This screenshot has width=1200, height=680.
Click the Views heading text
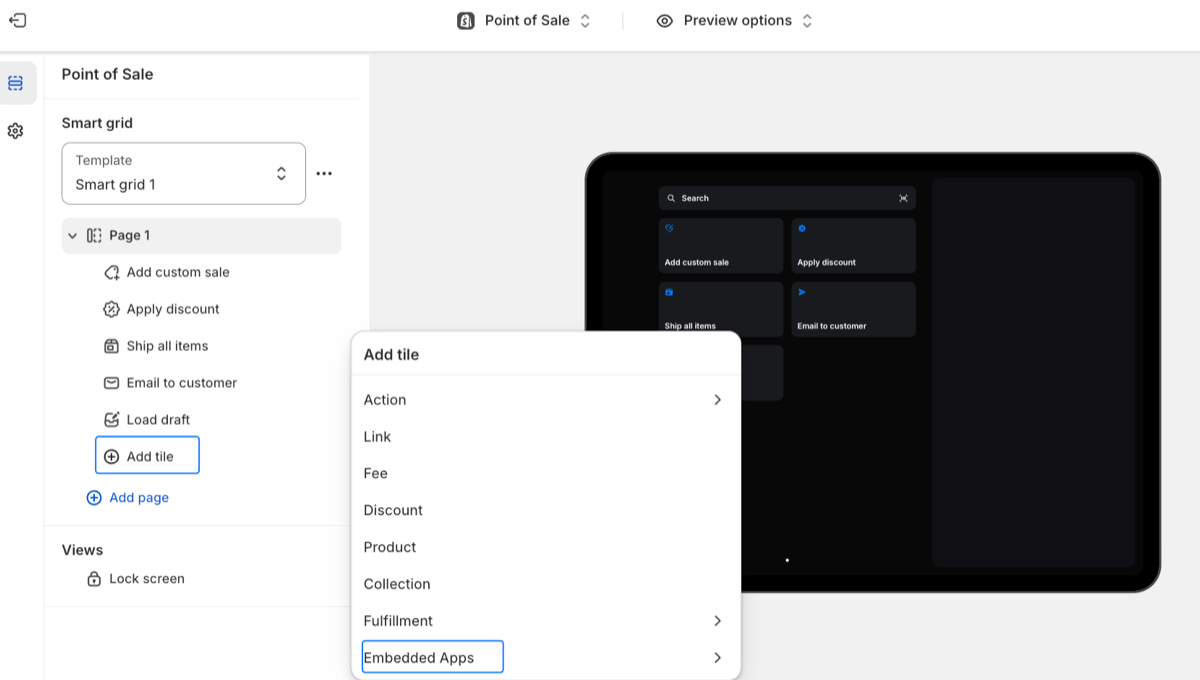point(82,550)
